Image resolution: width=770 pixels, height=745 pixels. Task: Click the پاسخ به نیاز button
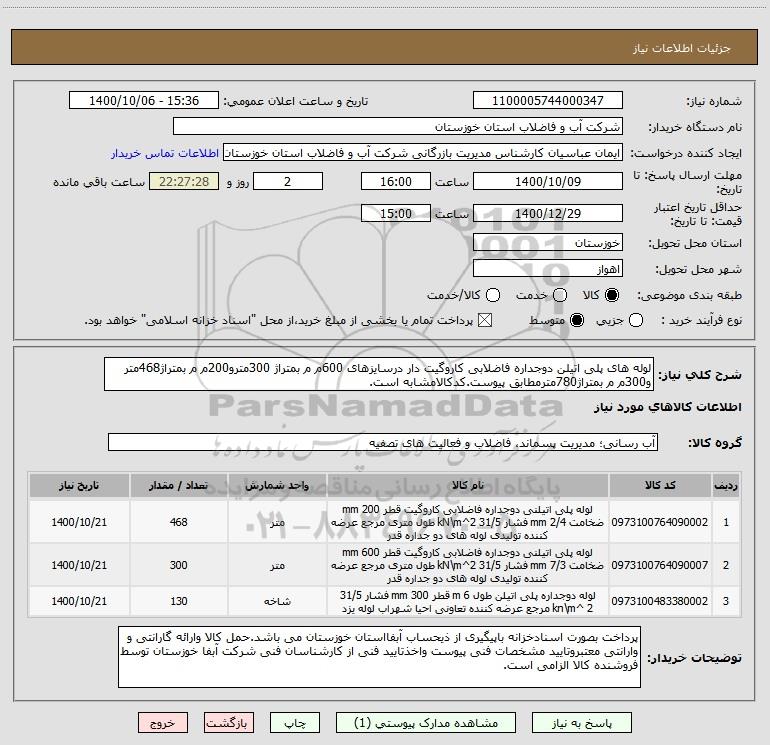pyautogui.click(x=582, y=723)
